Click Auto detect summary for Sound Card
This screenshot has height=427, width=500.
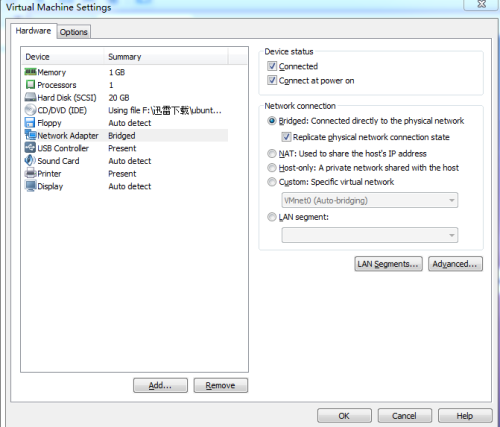(130, 161)
